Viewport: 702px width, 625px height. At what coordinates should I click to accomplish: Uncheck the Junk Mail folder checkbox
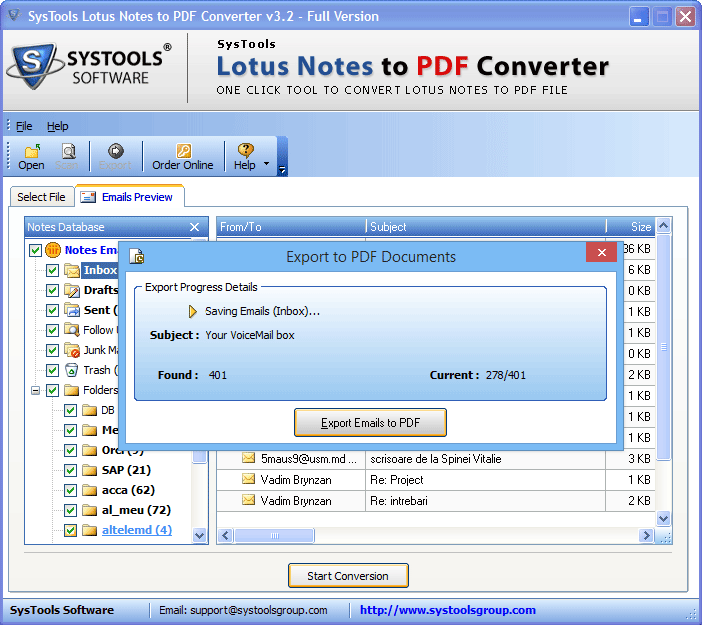[52, 350]
